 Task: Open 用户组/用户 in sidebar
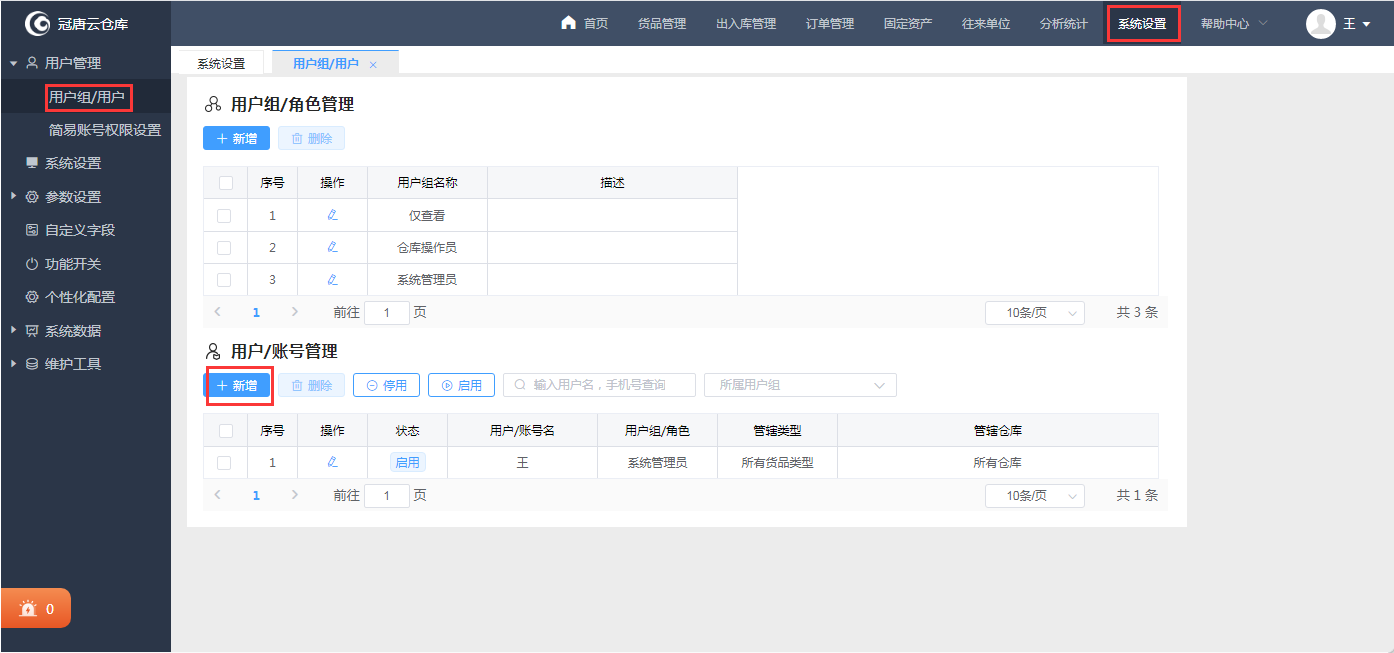(87, 97)
